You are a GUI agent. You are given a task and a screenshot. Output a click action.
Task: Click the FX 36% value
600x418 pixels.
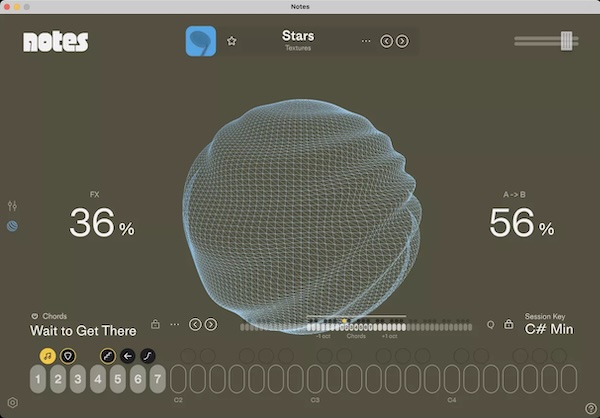pyautogui.click(x=102, y=222)
